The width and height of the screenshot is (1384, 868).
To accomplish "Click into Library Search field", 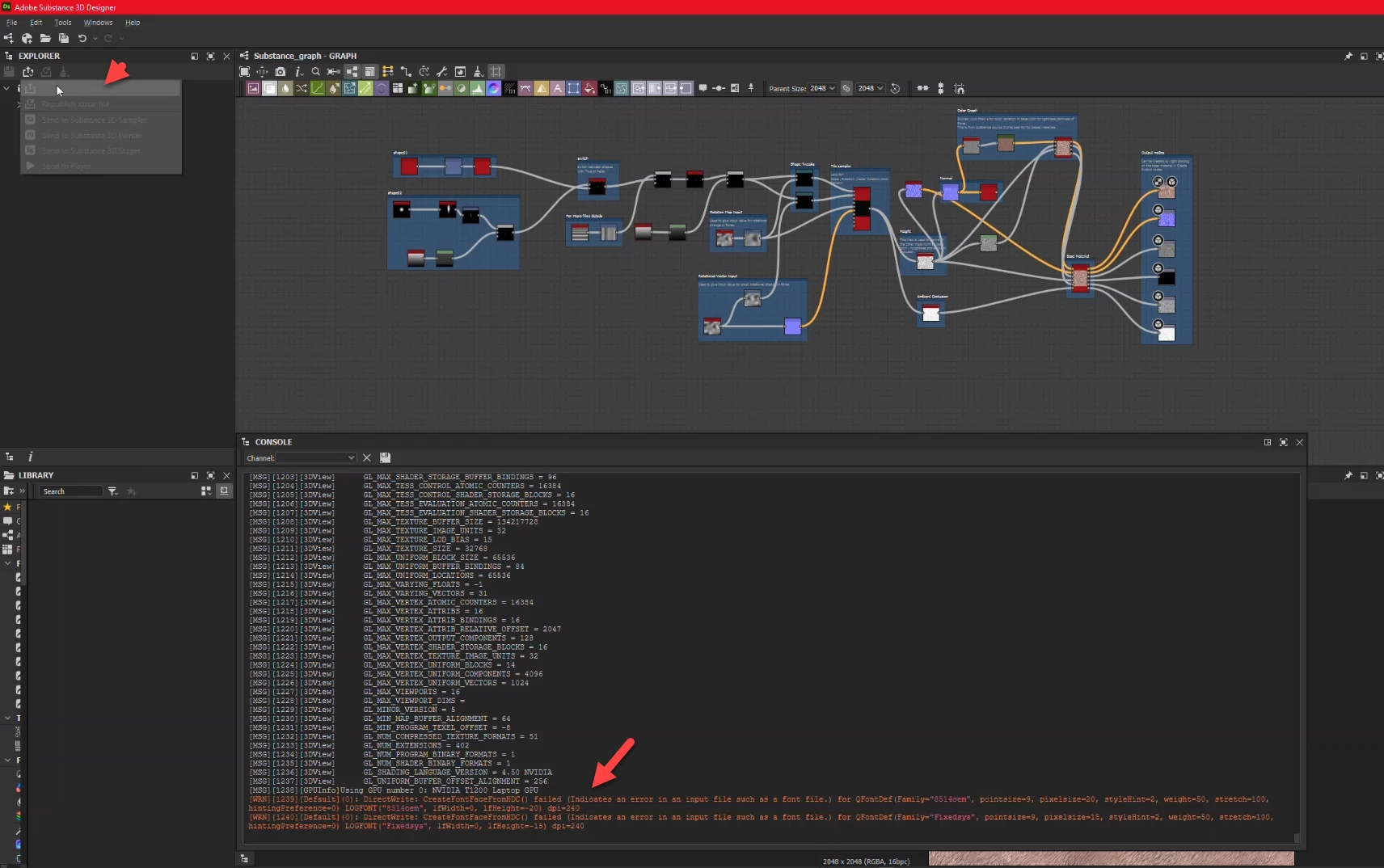I will tap(72, 491).
